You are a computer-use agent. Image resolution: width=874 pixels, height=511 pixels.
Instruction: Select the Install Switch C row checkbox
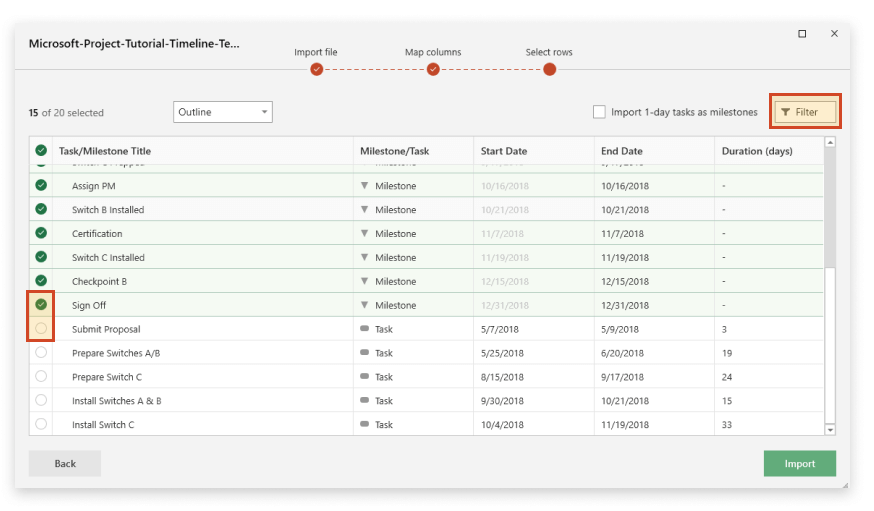click(x=41, y=424)
